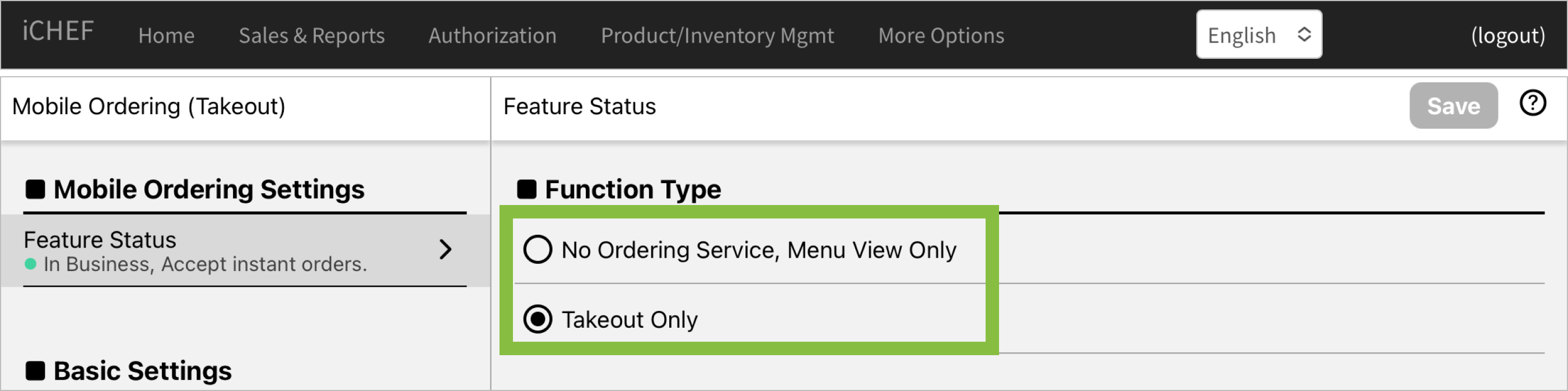Click the square bullet beside Function Type
Viewport: 1568px width, 391px height.
coord(526,189)
